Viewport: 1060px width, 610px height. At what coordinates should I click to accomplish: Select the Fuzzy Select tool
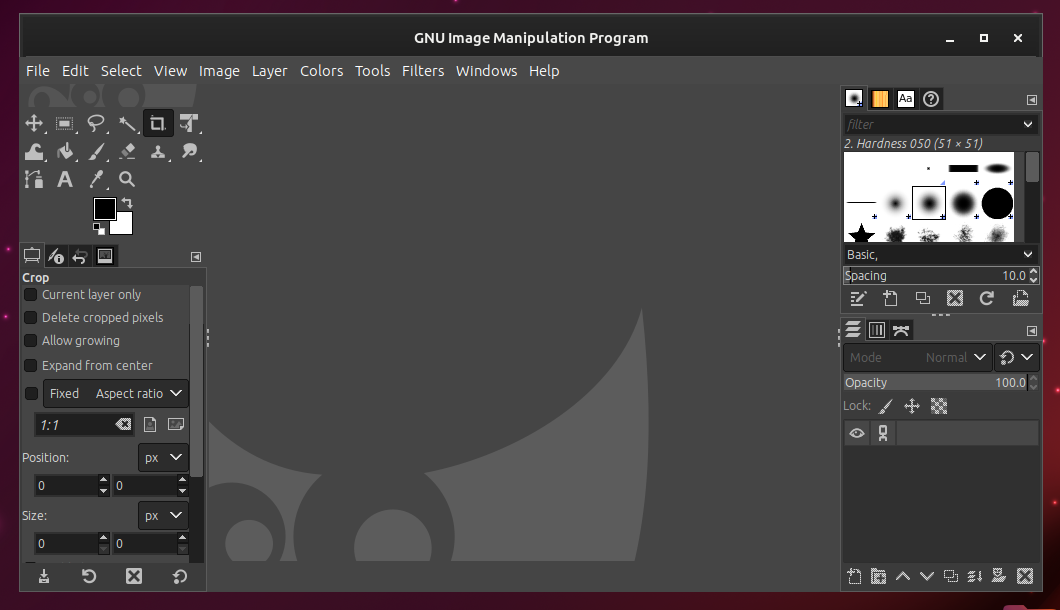pos(127,123)
